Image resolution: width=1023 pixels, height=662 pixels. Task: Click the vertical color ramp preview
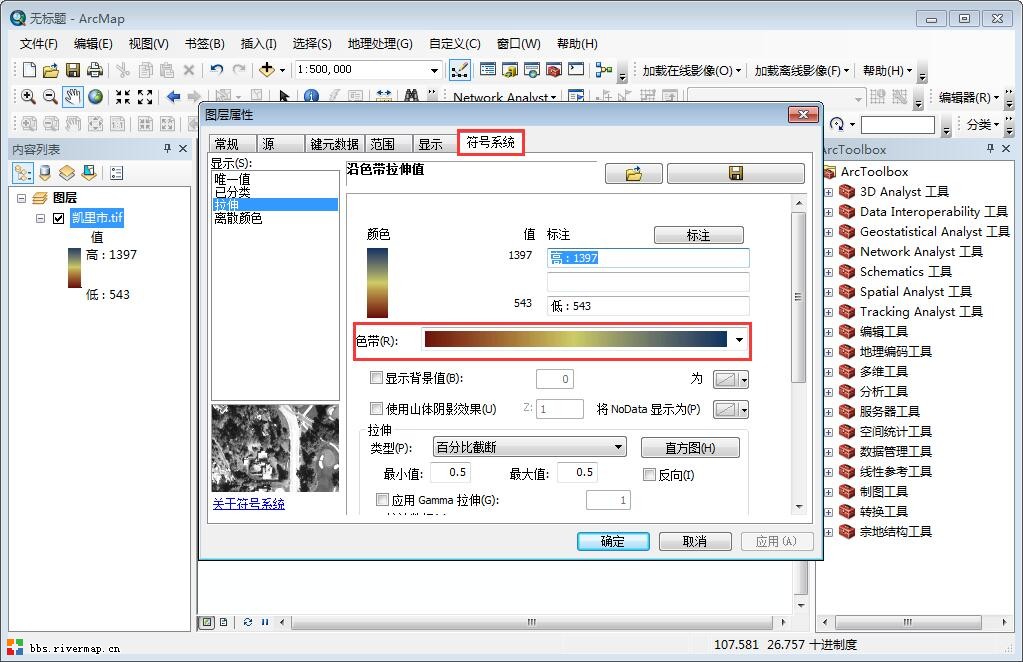pyautogui.click(x=378, y=282)
